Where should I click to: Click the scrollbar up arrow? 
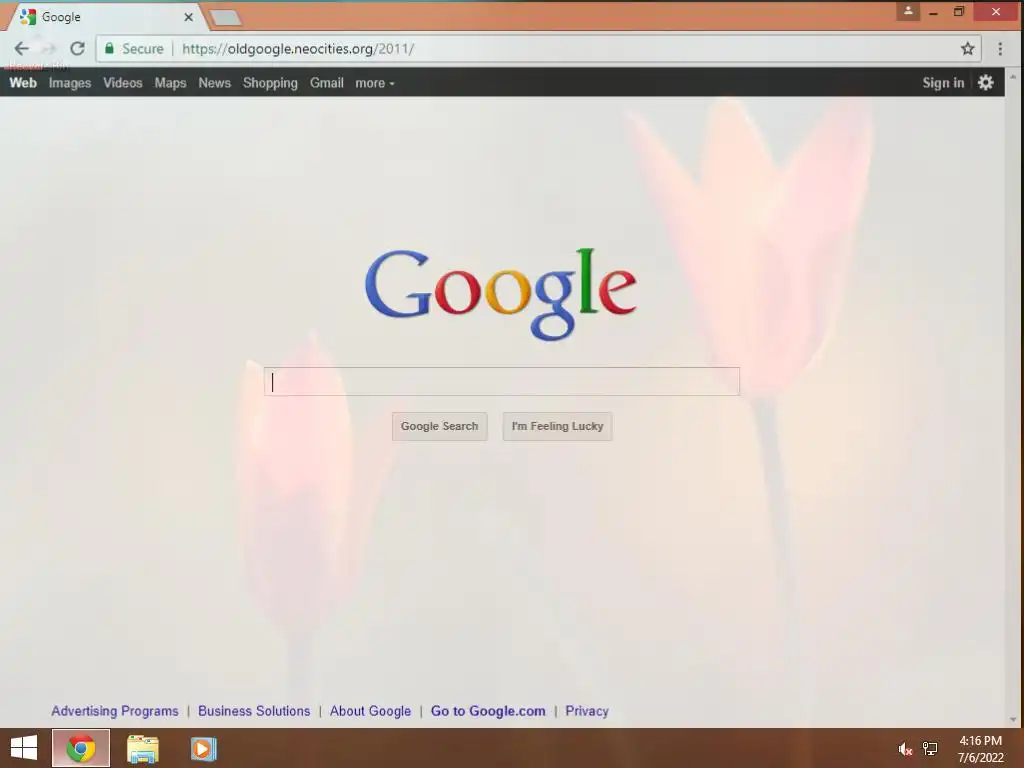coord(1013,76)
